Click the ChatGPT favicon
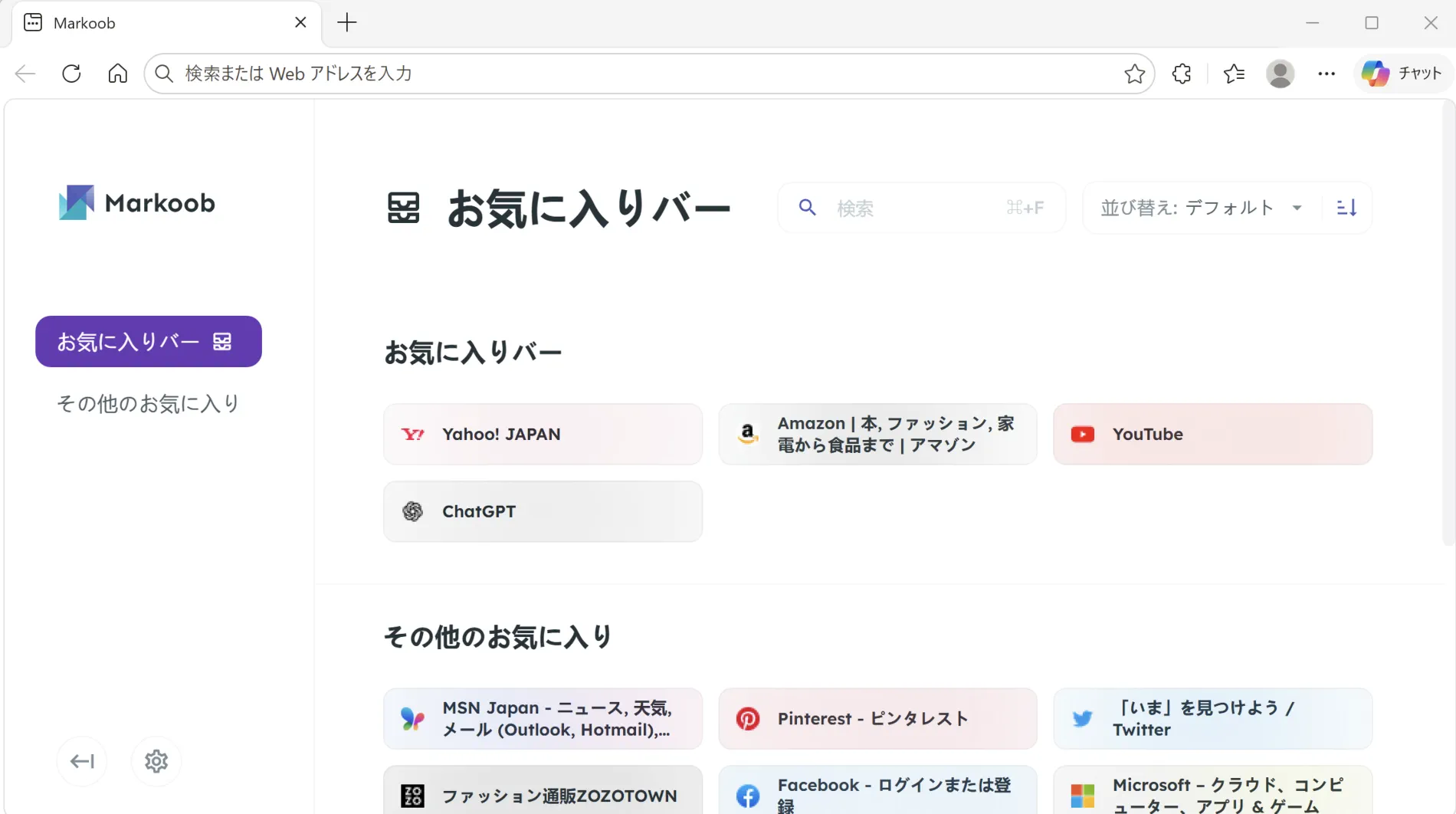1456x814 pixels. coord(413,511)
